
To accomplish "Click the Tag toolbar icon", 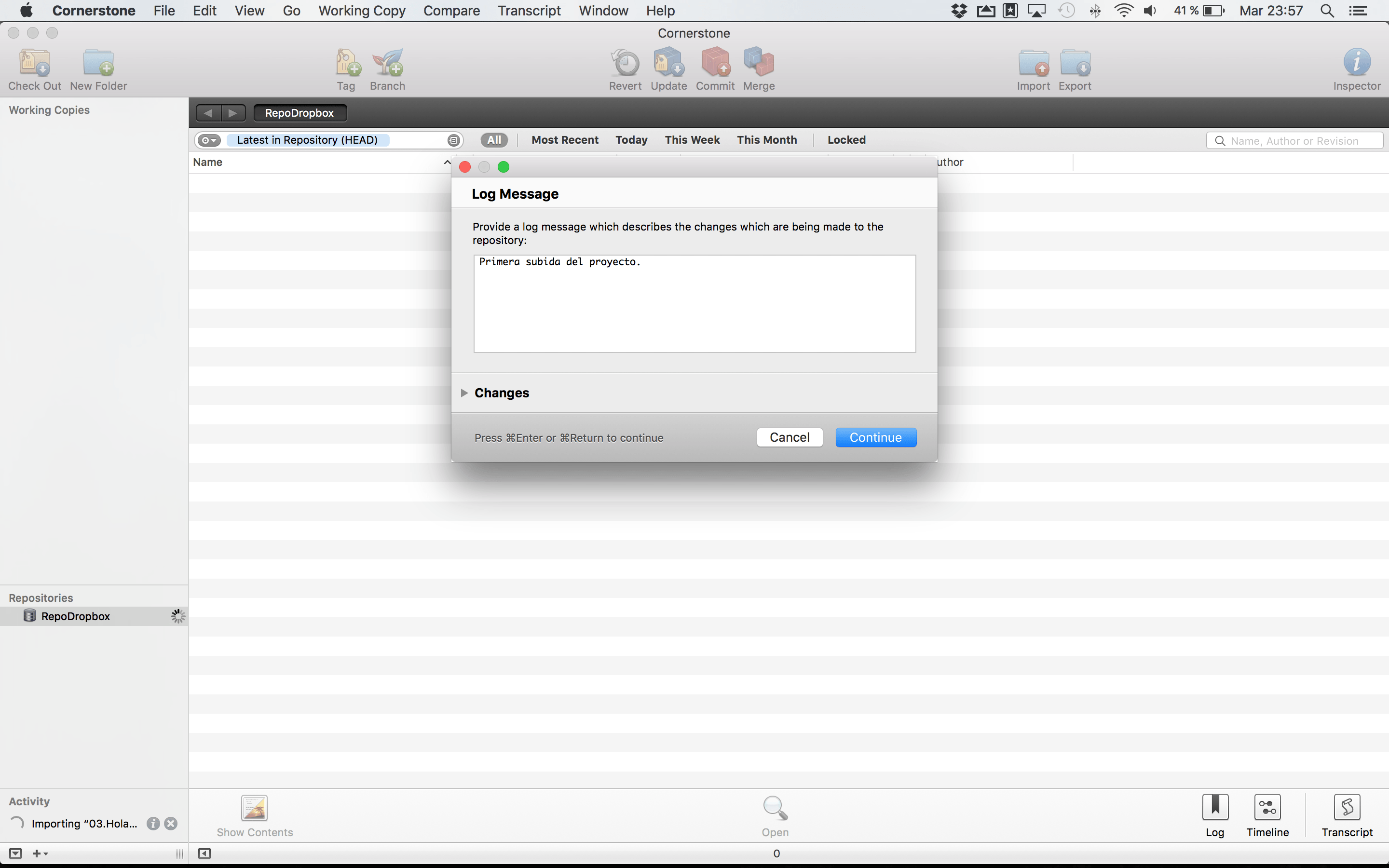I will point(347,63).
